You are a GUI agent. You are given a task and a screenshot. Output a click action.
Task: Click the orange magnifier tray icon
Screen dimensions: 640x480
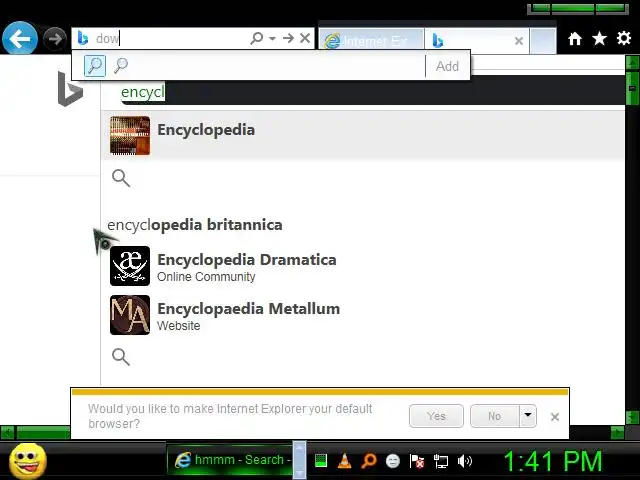tap(369, 461)
